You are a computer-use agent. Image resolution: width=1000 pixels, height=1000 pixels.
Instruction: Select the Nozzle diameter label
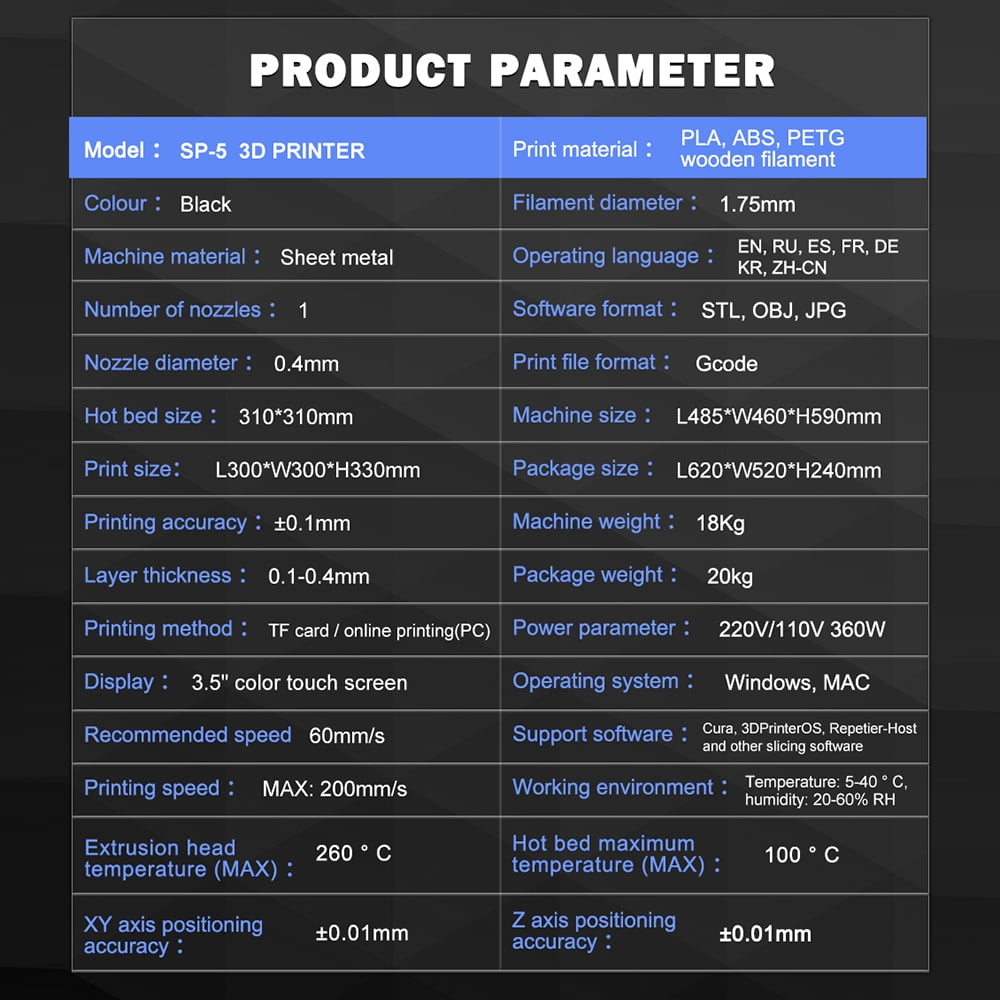coord(162,363)
